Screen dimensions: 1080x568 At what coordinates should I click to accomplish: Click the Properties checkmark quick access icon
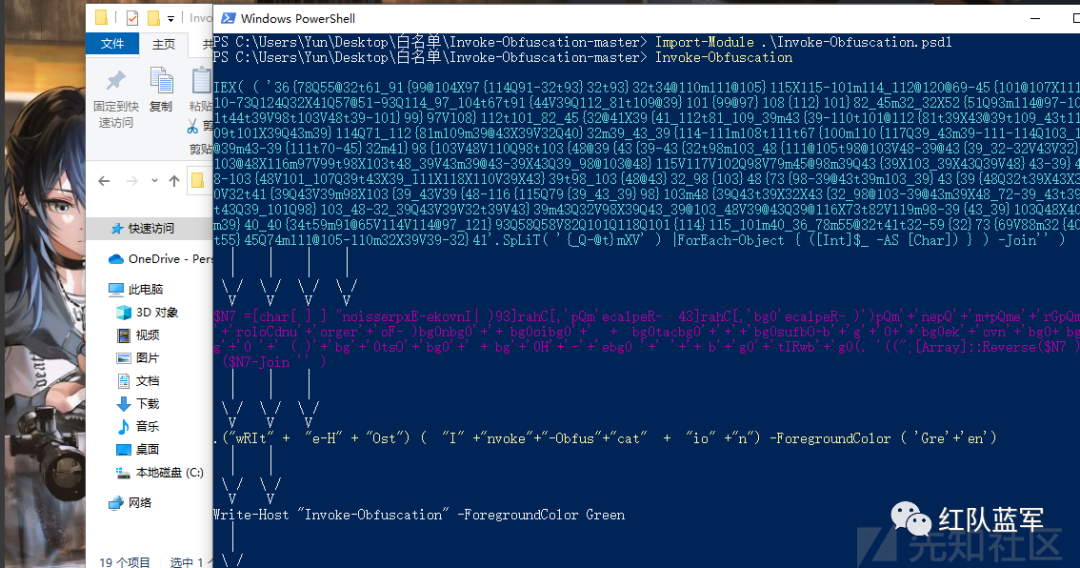pos(133,18)
